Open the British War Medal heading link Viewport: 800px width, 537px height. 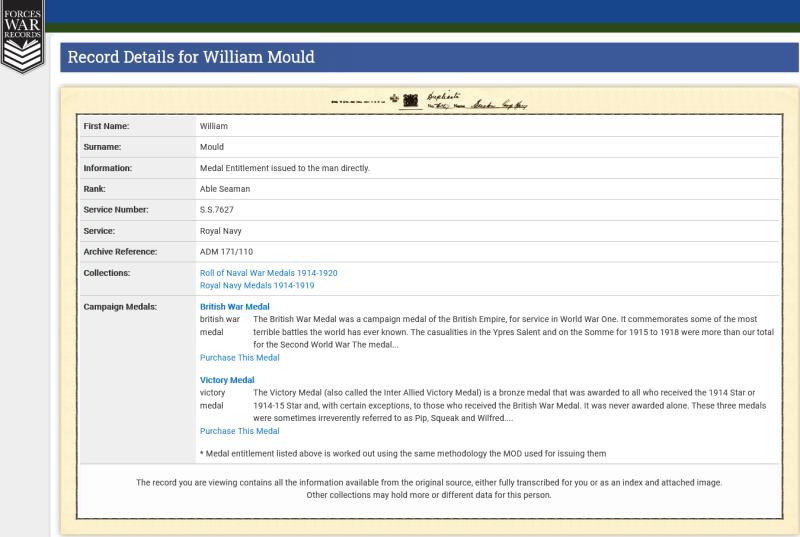pos(235,307)
